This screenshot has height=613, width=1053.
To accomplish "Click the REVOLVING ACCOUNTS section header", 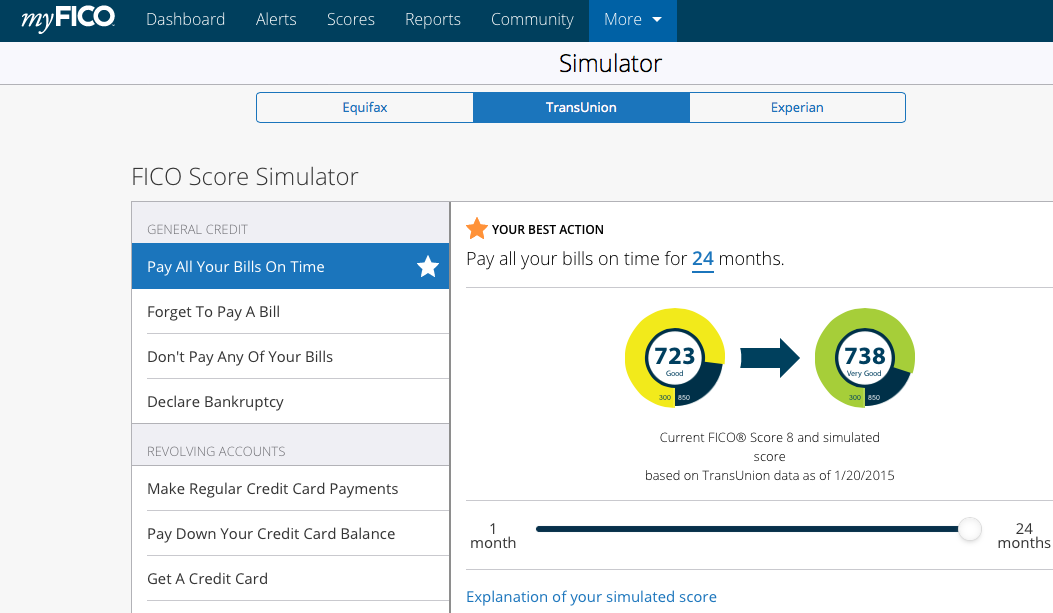I will tap(216, 452).
